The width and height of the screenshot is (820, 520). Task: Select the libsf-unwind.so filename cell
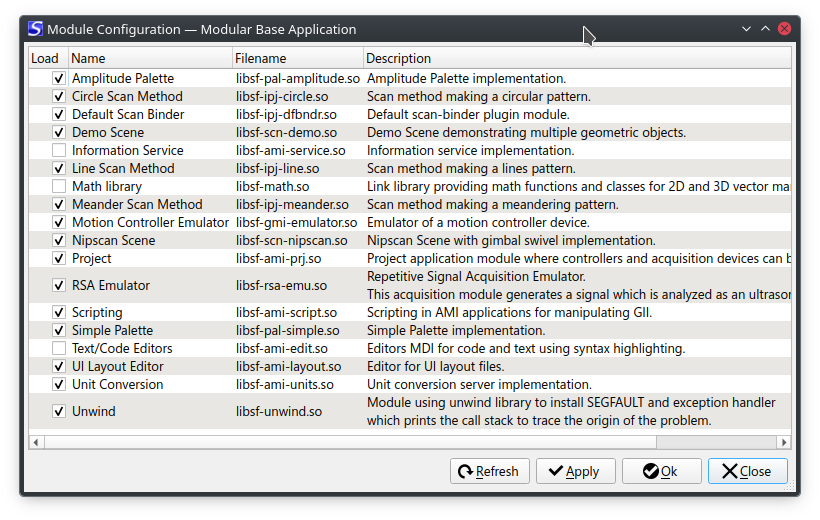[298, 412]
